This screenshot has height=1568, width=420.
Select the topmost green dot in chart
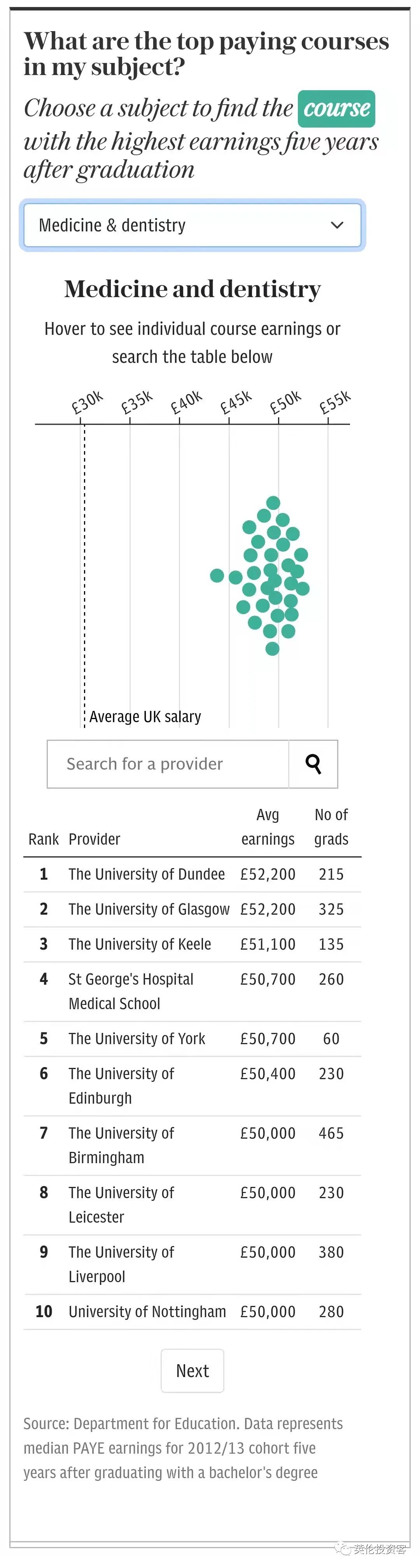click(x=273, y=503)
